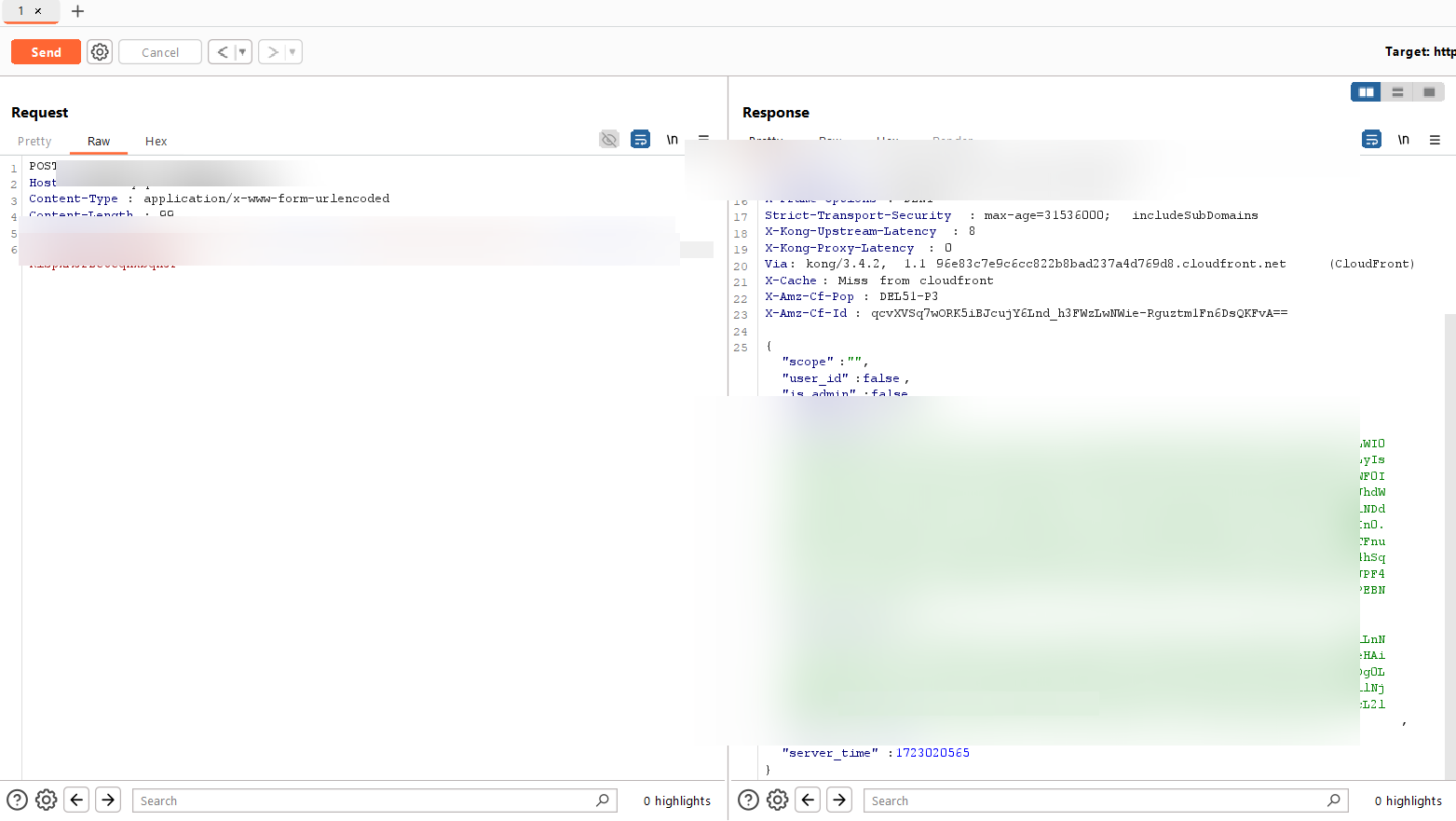This screenshot has height=821, width=1456.
Task: Click the Via header line
Action: (x=1089, y=264)
